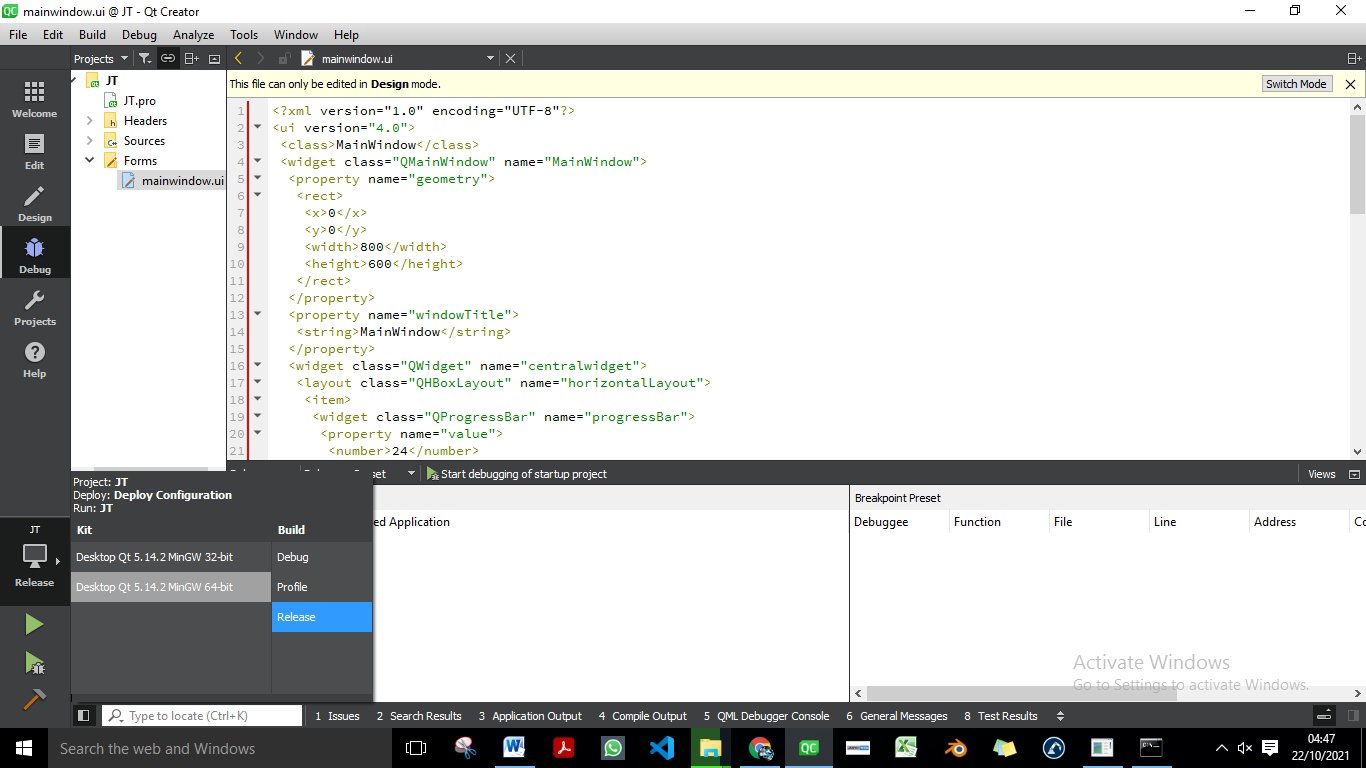The width and height of the screenshot is (1366, 768).
Task: Start debugging with the bug-run icon
Action: (34, 662)
